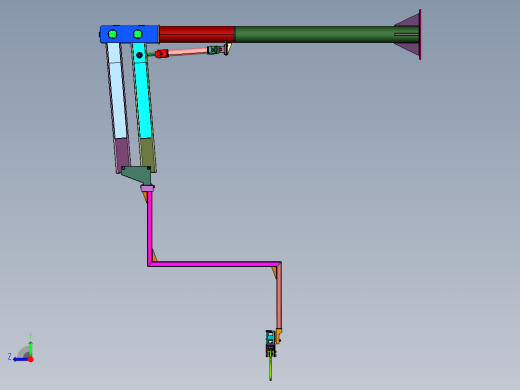520x390 pixels.
Task: Select the red section of the horizontal beam
Action: [197, 34]
